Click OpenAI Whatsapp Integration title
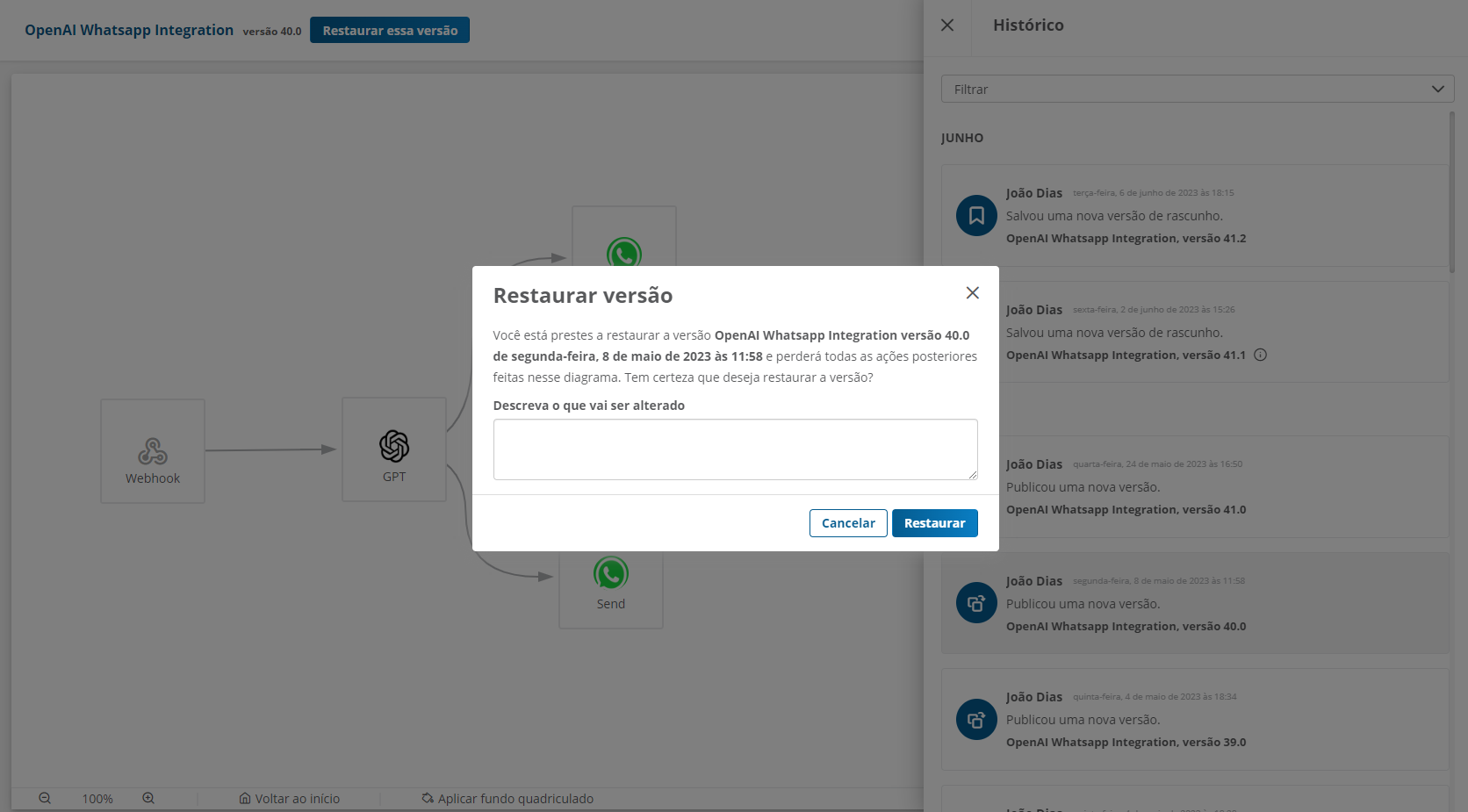Viewport: 1468px width, 812px height. (x=129, y=30)
